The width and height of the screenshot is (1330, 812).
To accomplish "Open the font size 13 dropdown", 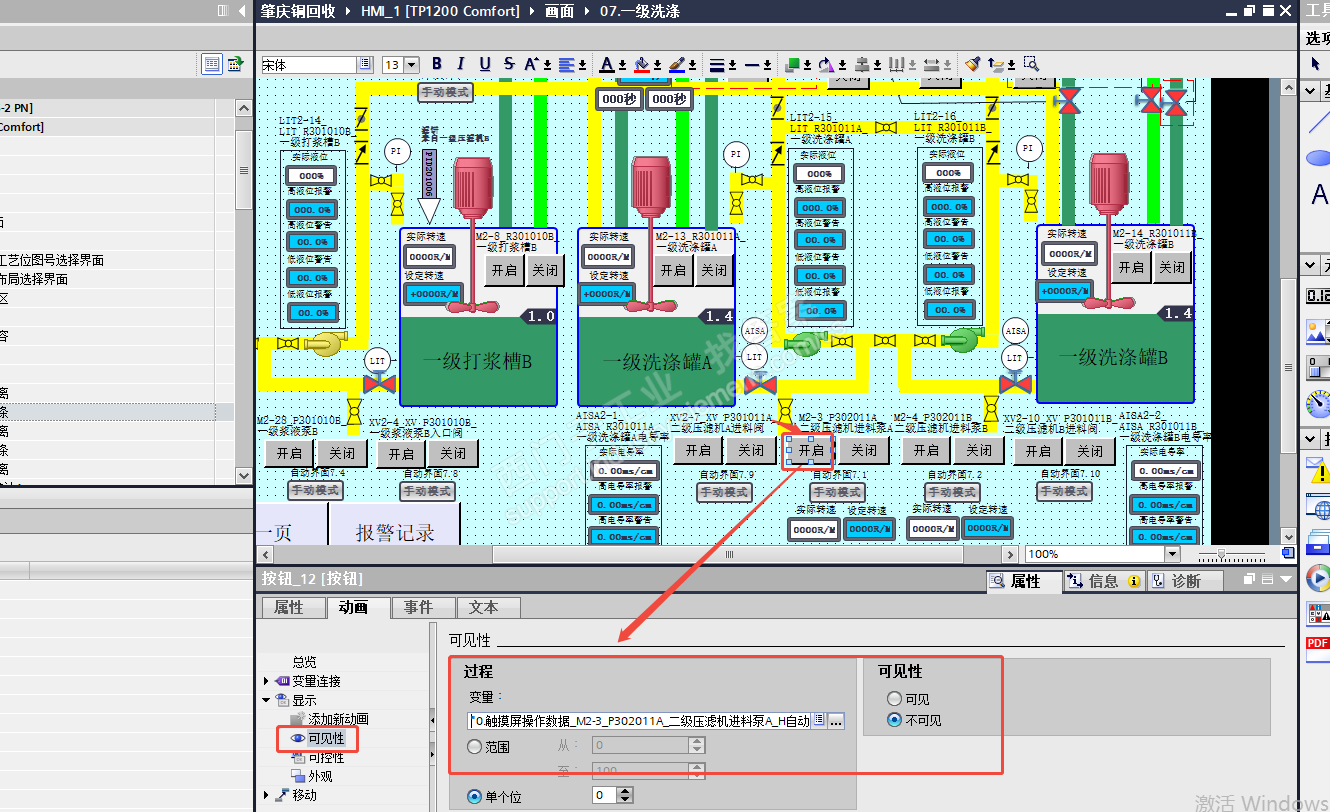I will pos(411,65).
